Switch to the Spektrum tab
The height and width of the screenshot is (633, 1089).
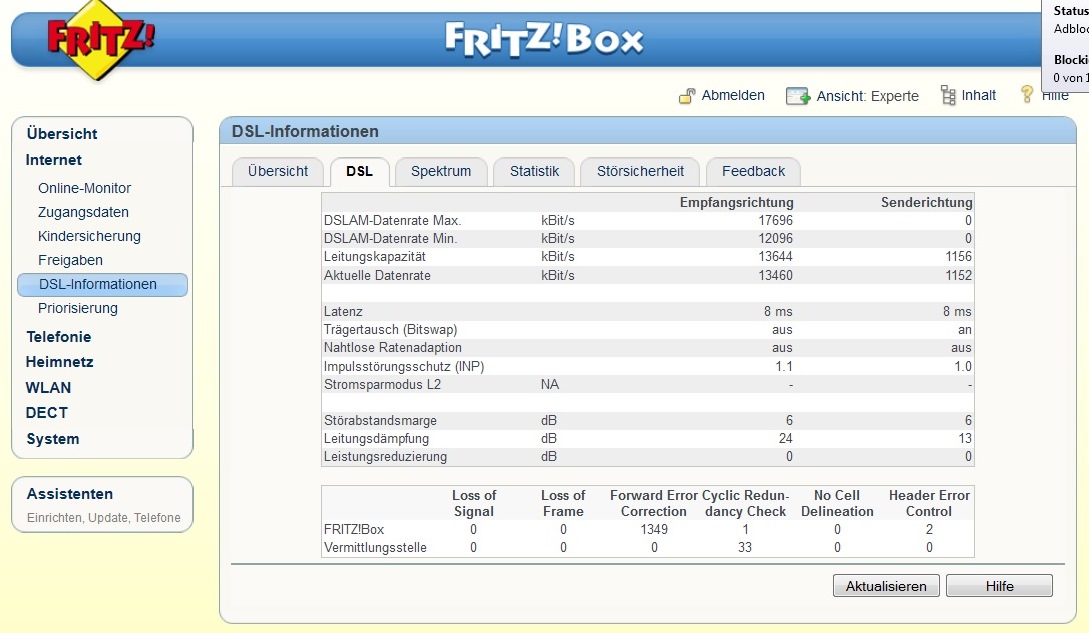coord(441,172)
